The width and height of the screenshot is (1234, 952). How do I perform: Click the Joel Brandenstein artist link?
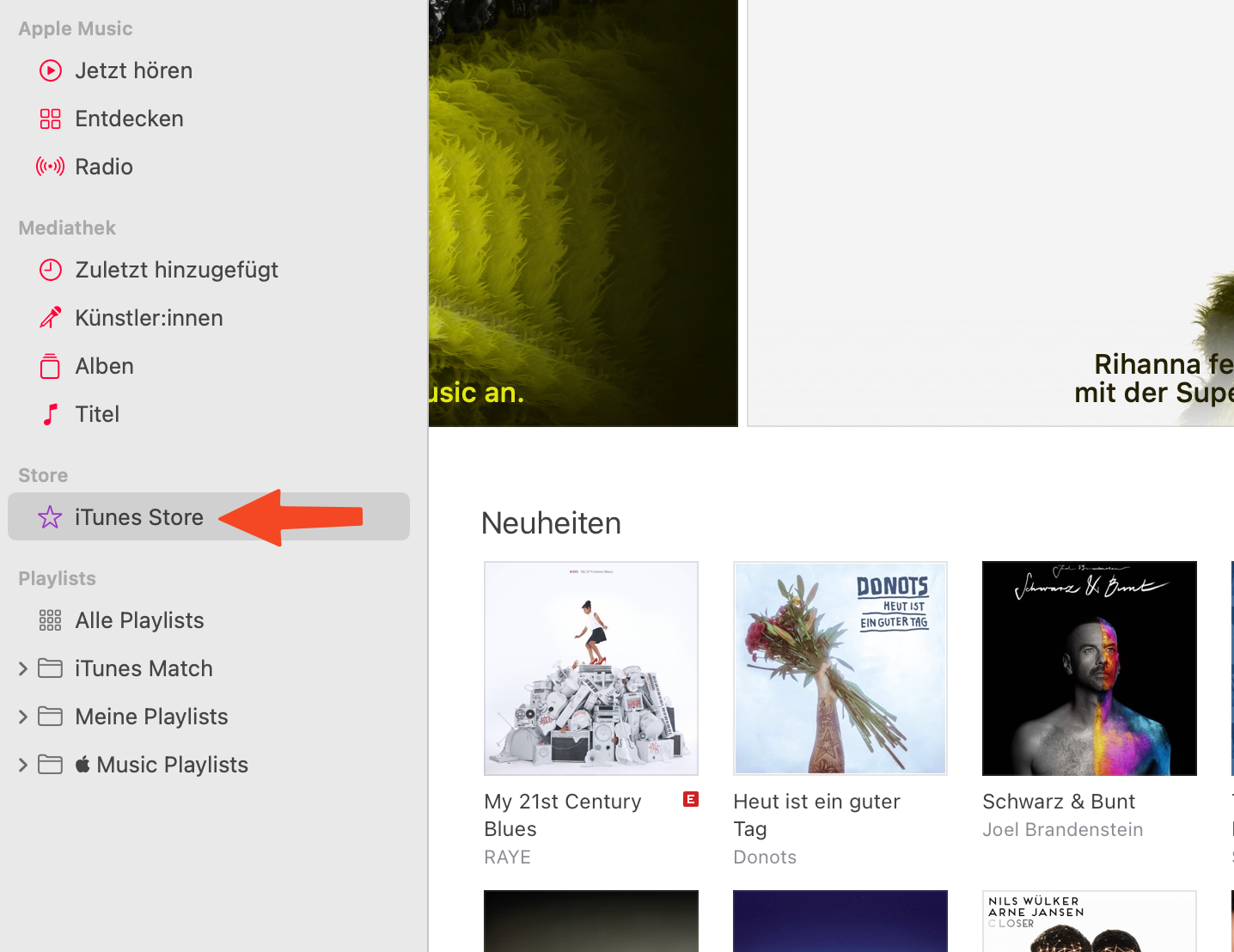(x=1063, y=830)
